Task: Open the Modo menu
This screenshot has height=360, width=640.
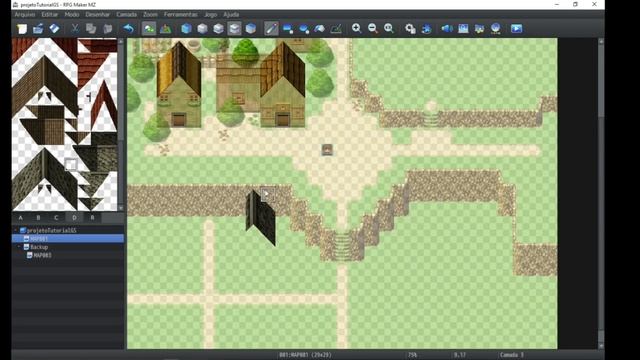Action: [72, 14]
